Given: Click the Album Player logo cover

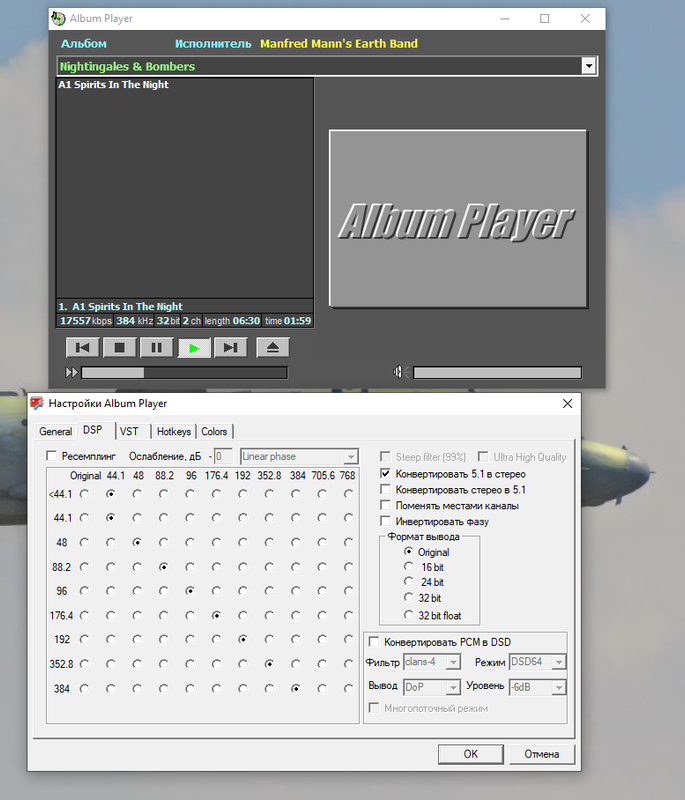Looking at the screenshot, I should pyautogui.click(x=458, y=218).
